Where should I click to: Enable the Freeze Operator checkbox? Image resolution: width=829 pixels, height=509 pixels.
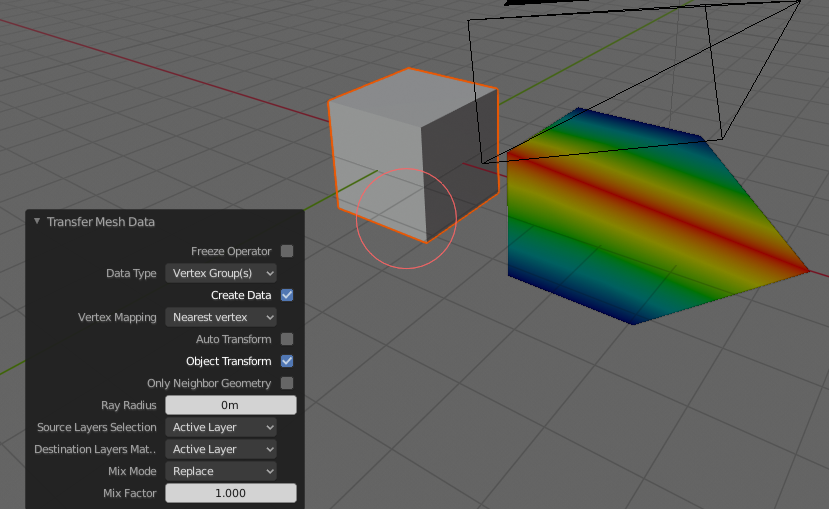(287, 251)
